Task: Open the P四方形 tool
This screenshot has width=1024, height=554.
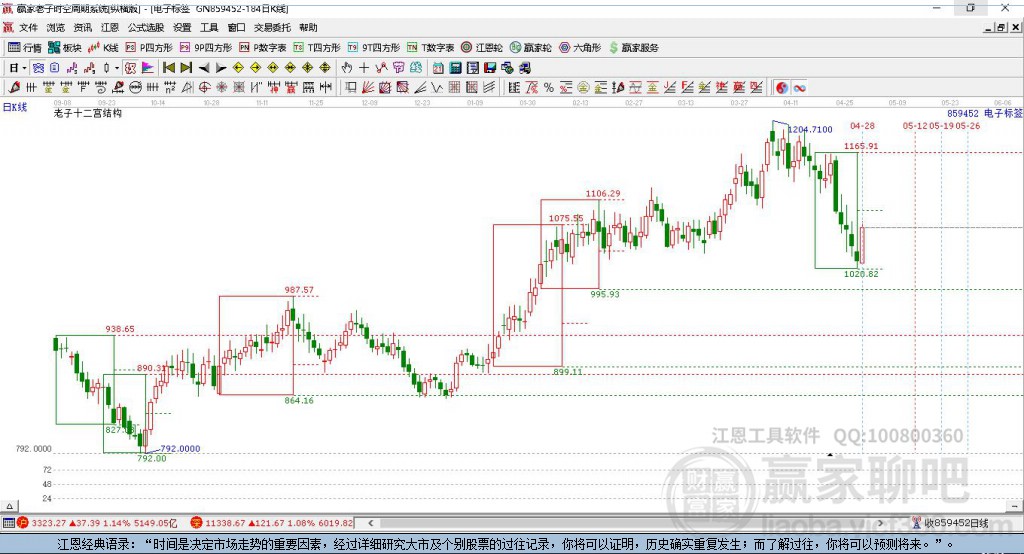Action: 148,48
